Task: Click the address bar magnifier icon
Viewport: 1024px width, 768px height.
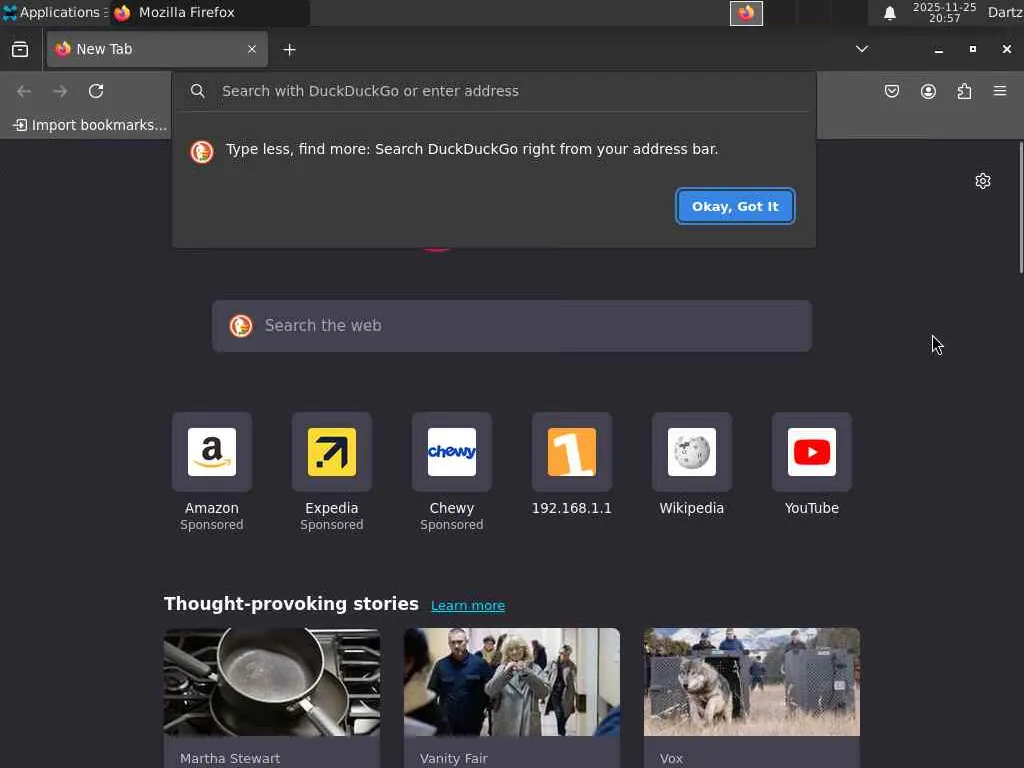Action: (x=198, y=91)
